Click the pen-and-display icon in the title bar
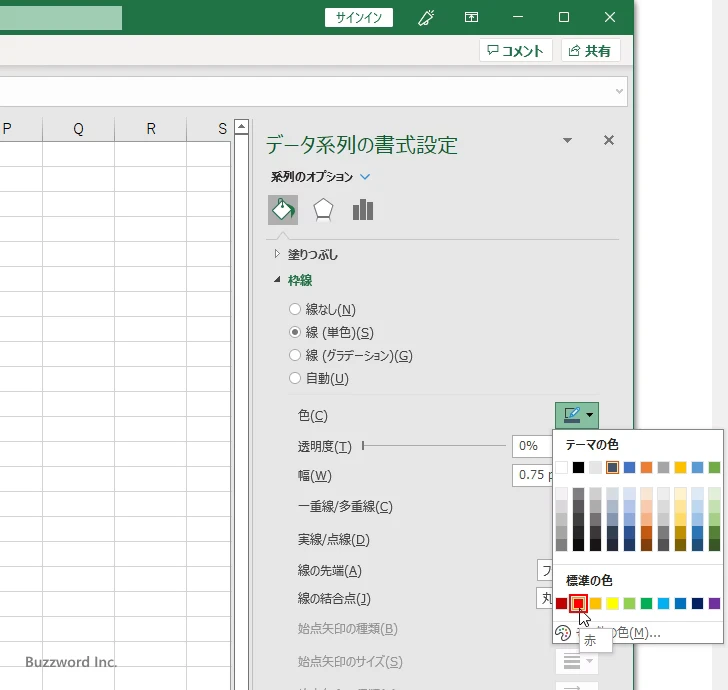 426,18
